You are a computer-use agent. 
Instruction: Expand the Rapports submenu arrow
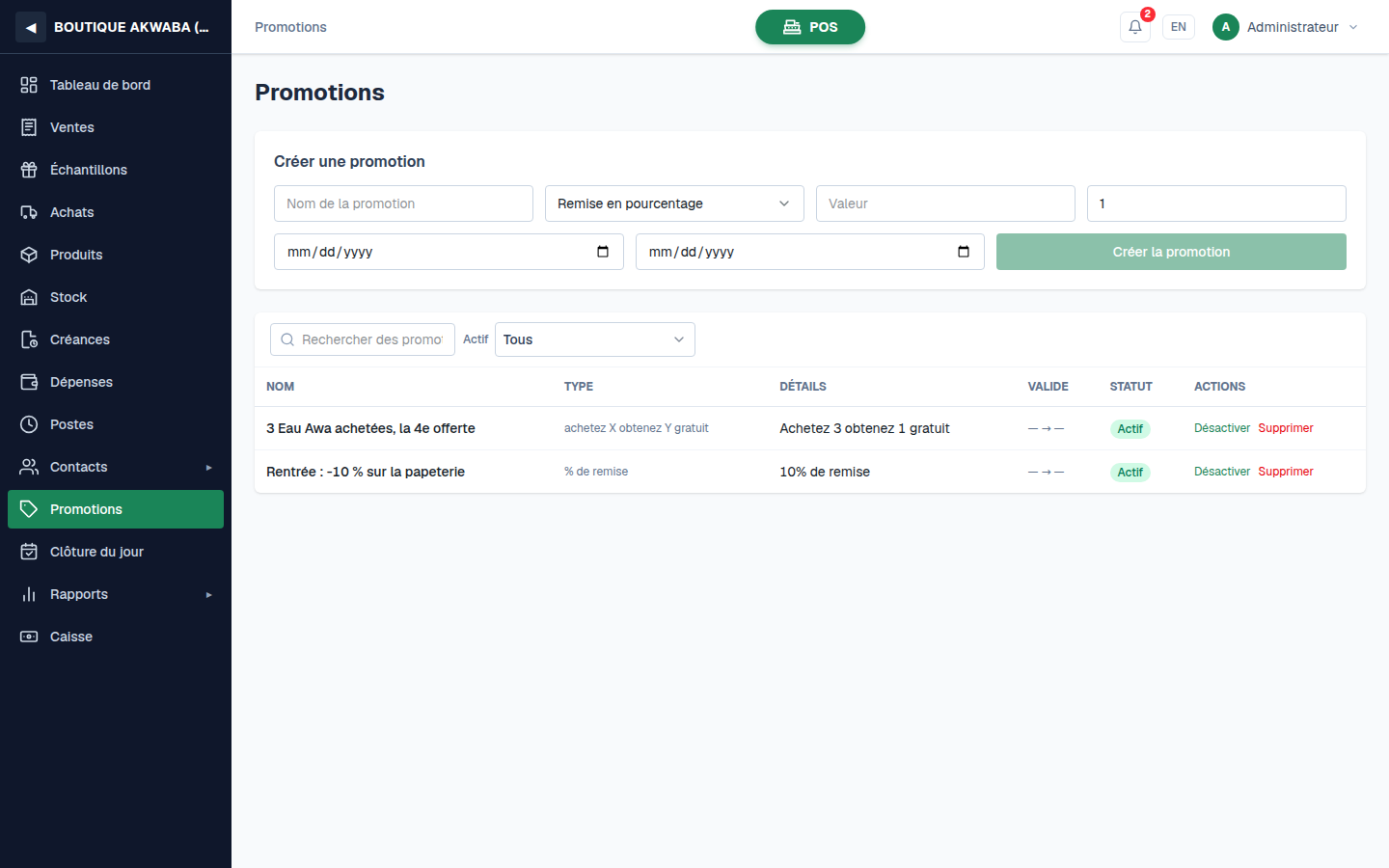point(208,595)
